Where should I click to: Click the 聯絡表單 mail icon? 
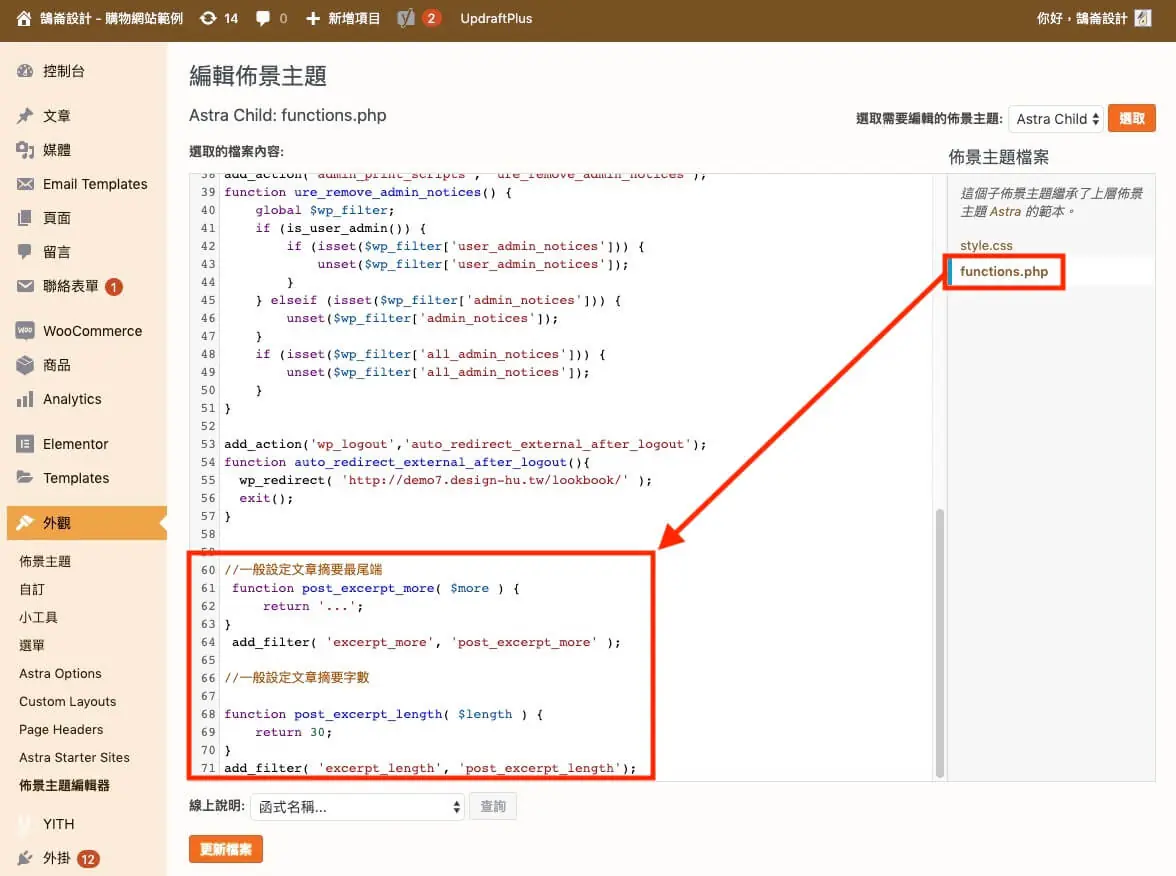click(x=25, y=286)
